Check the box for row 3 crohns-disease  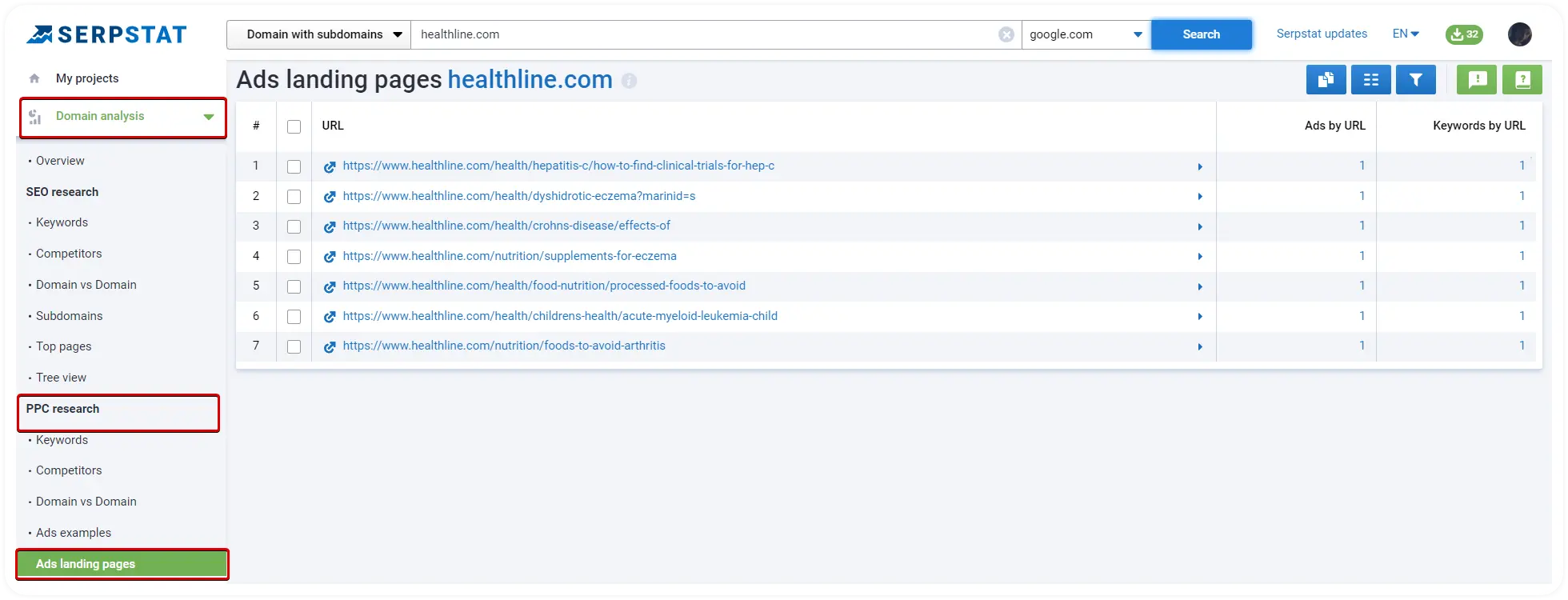tap(294, 226)
